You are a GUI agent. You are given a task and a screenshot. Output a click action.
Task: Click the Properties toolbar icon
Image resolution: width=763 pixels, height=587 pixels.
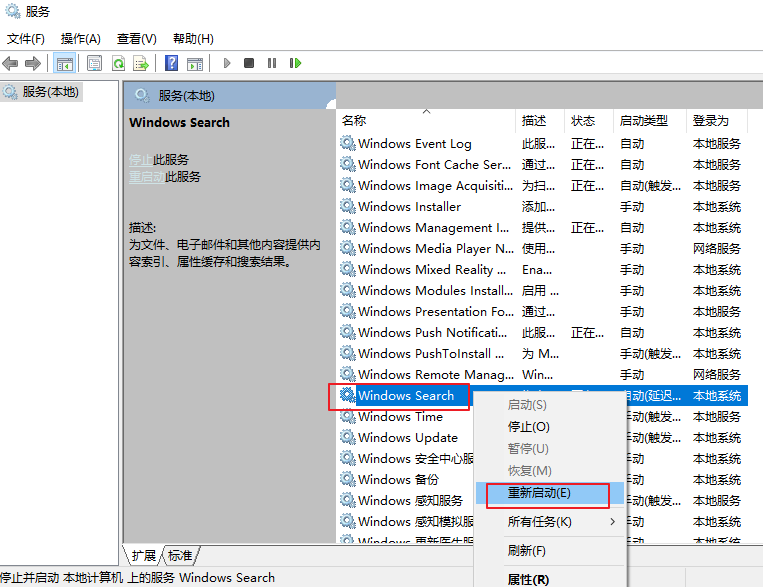(94, 63)
